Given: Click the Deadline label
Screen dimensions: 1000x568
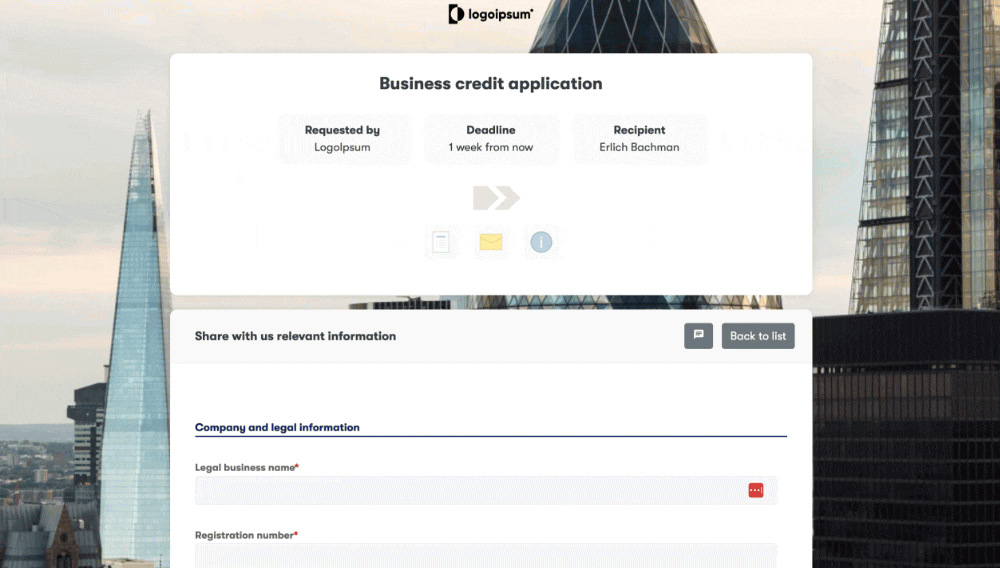Looking at the screenshot, I should click(490, 130).
